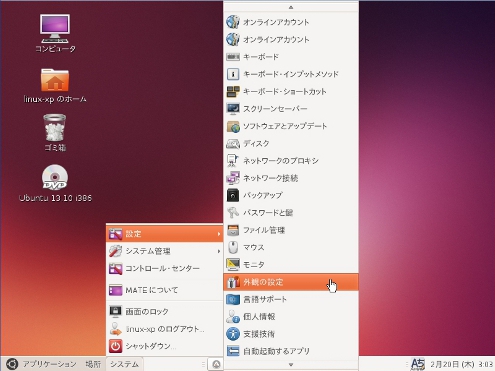Click linux-xp のログアウト... entry
This screenshot has height=371, width=495.
click(x=164, y=329)
